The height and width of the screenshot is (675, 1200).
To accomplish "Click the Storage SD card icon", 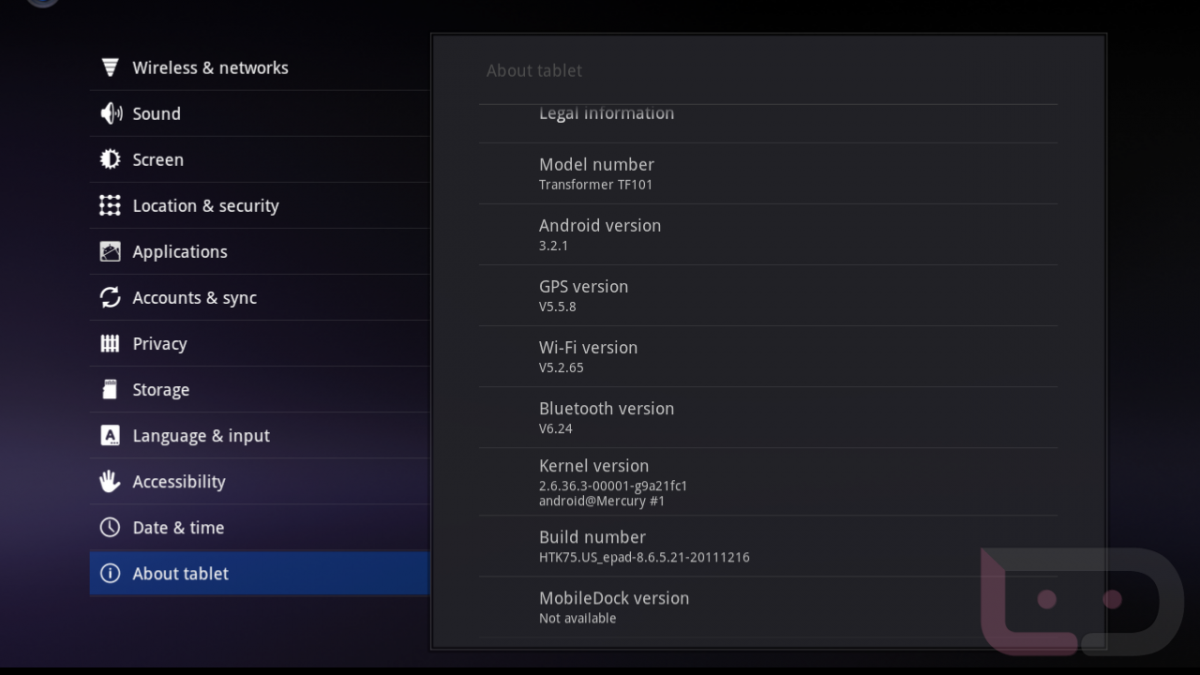I will 110,390.
